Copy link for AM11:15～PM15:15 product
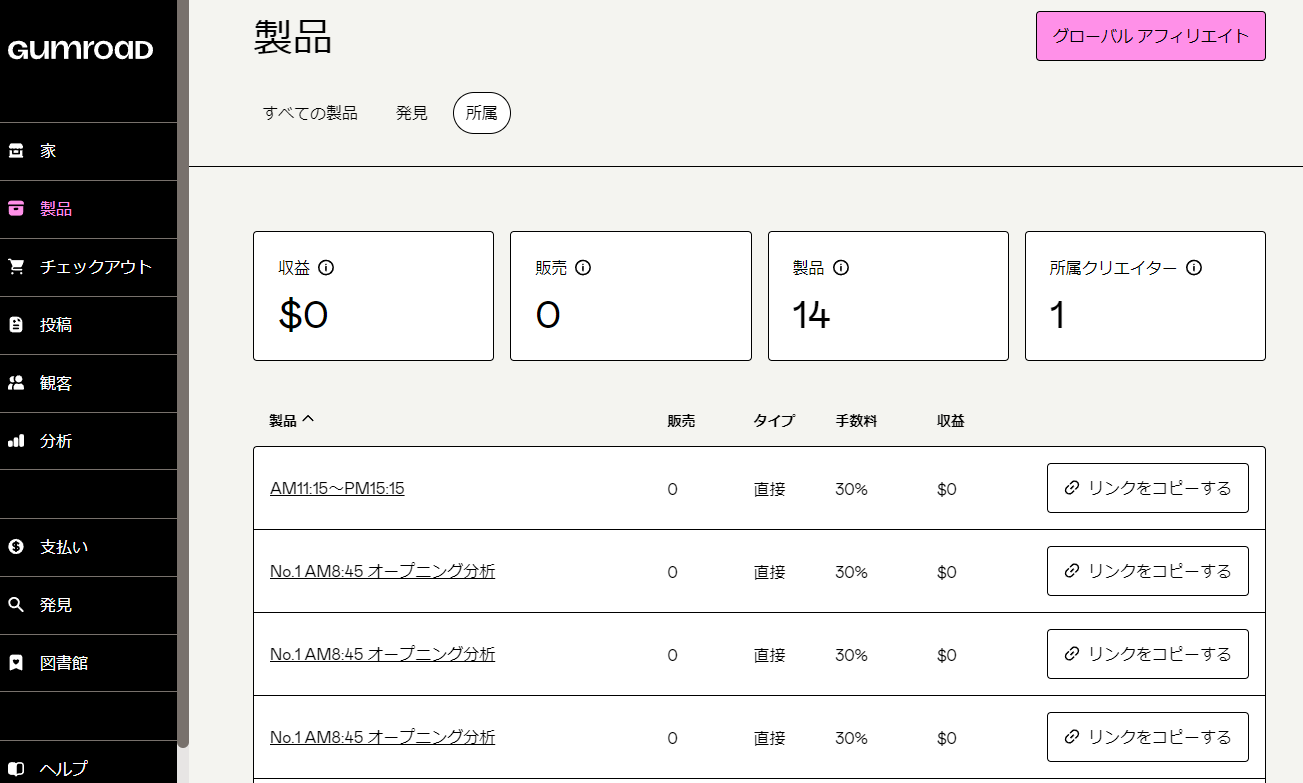Screen dimensions: 1303x783 click(x=1147, y=488)
